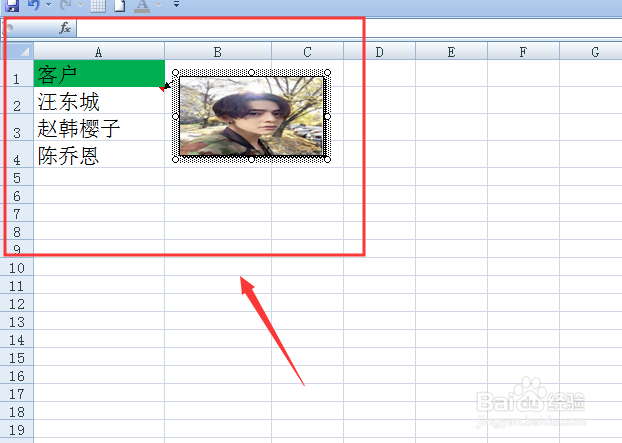
Task: Select row 15 header
Action: click(x=17, y=357)
